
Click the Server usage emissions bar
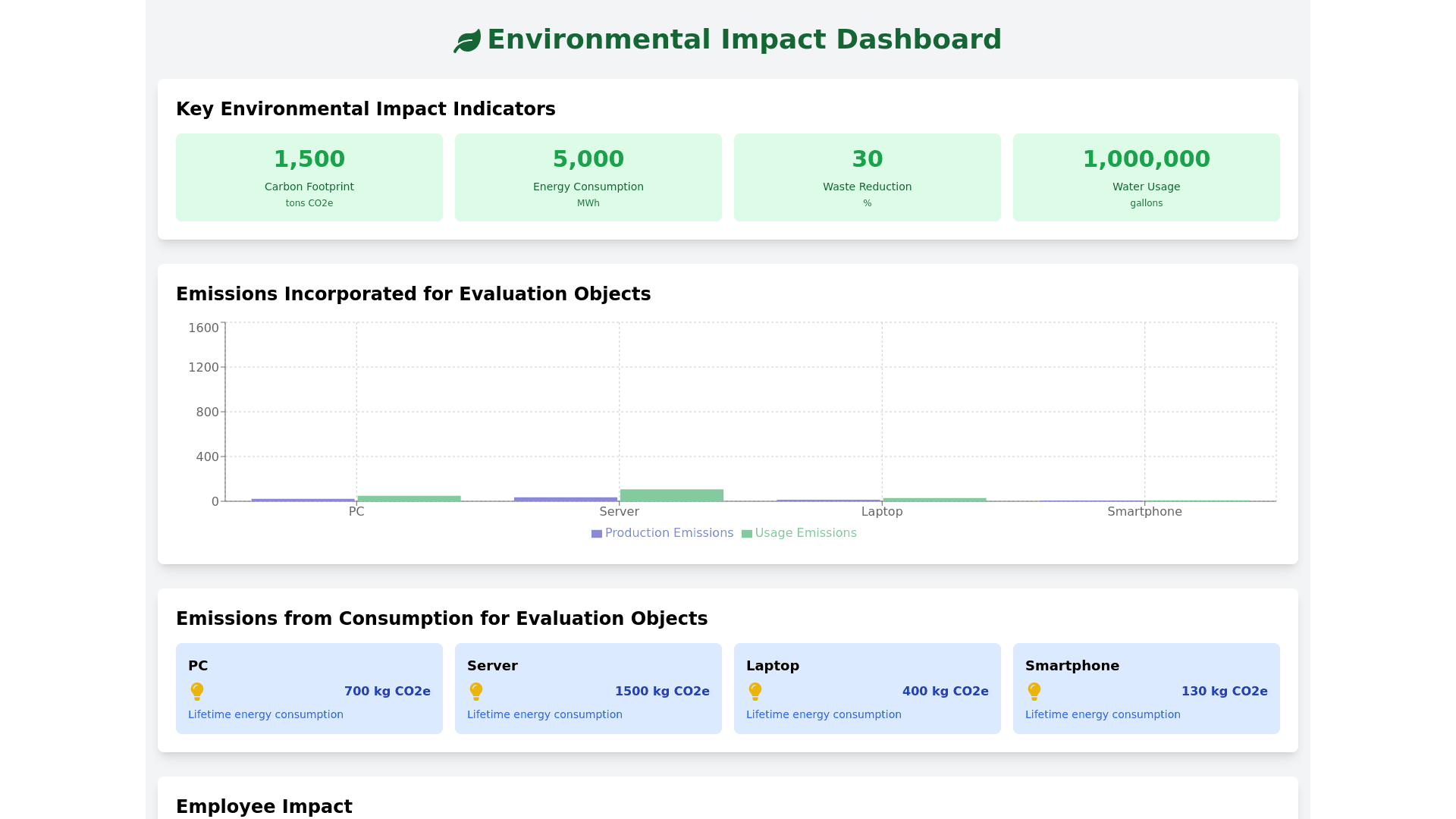pyautogui.click(x=672, y=495)
